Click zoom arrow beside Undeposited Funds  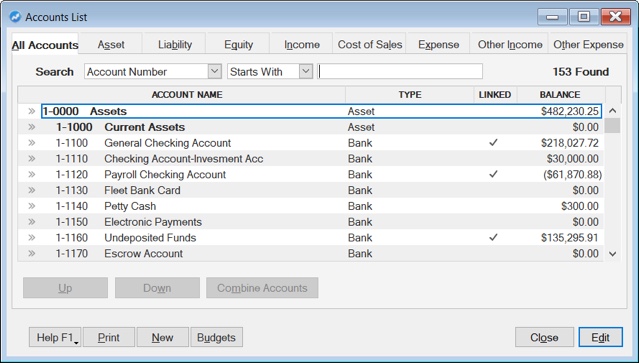(x=31, y=238)
